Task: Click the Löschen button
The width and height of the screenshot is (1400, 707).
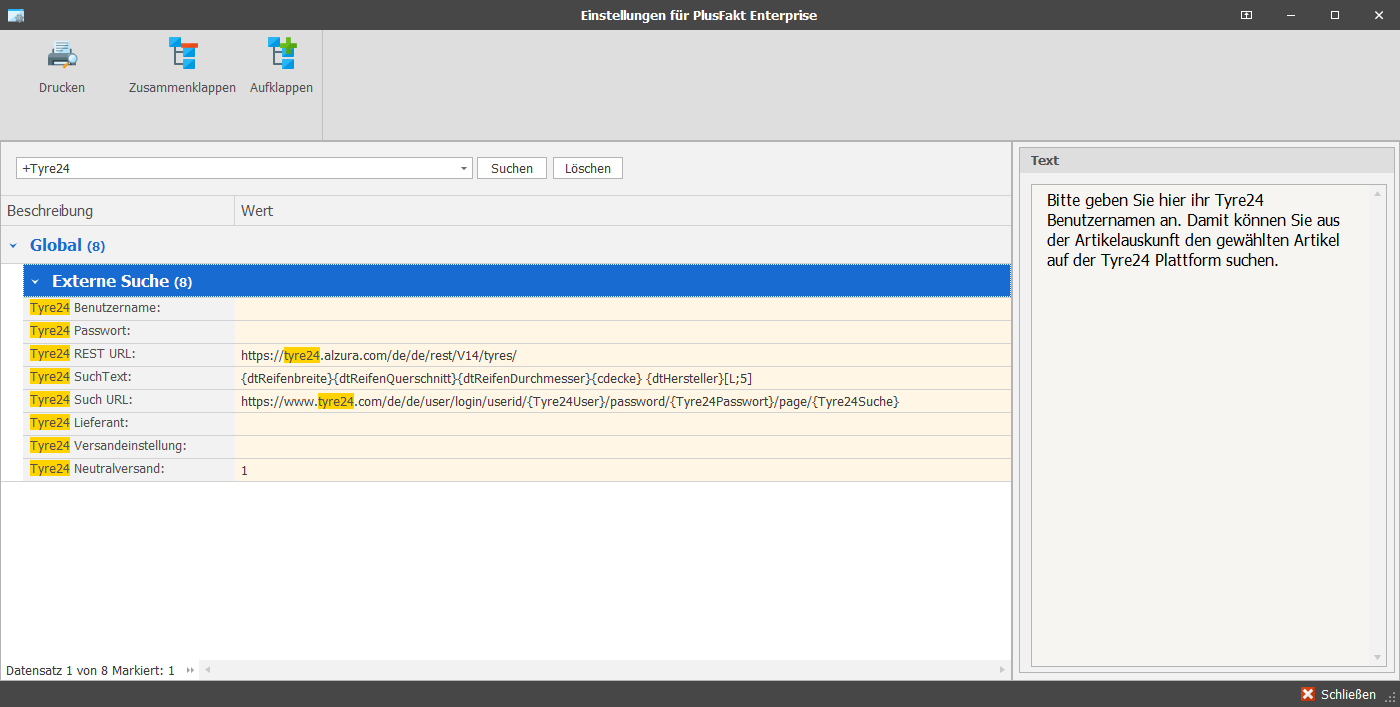Action: point(588,168)
